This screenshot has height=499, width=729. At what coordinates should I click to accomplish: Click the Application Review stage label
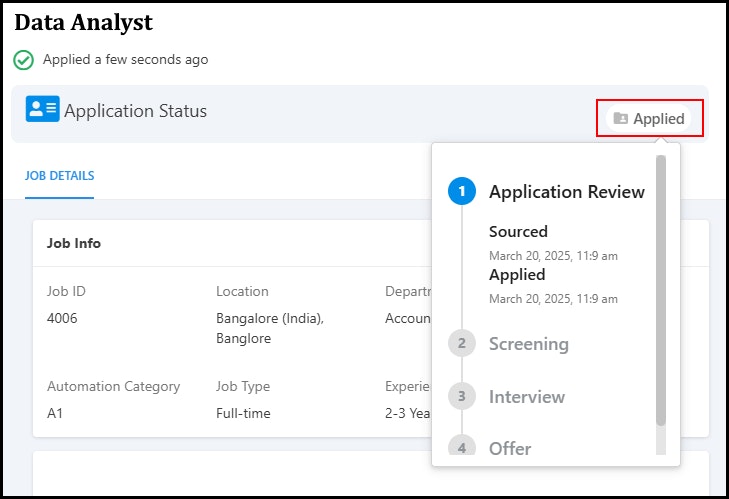coord(567,192)
